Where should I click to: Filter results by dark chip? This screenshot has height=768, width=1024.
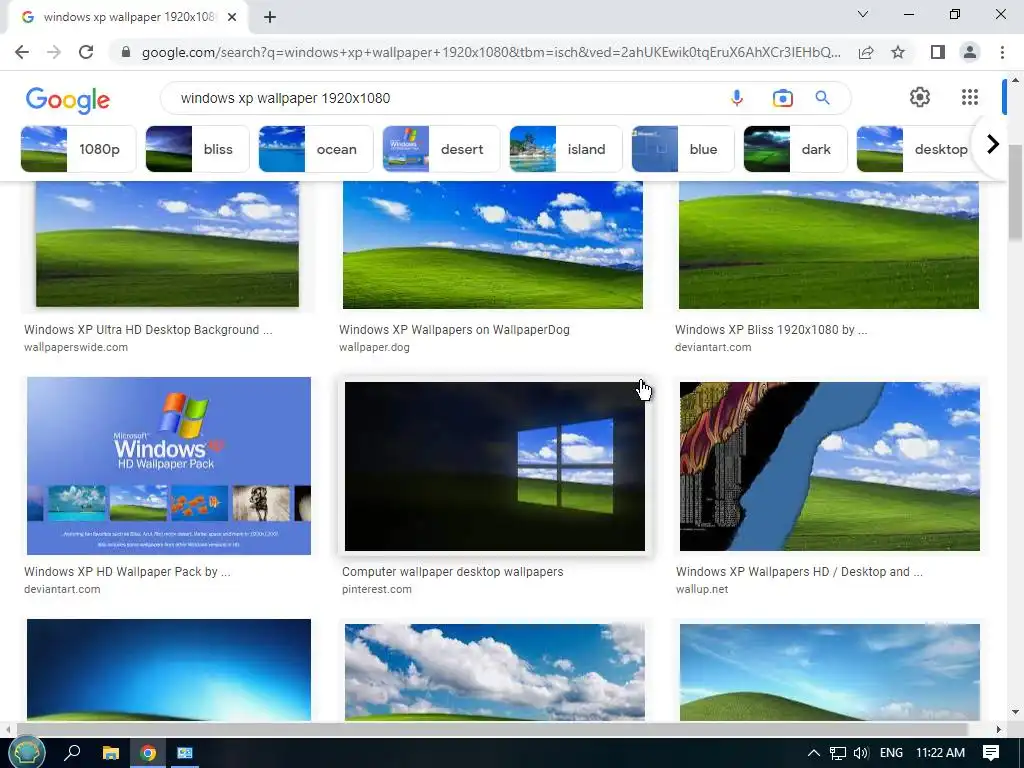pos(795,149)
